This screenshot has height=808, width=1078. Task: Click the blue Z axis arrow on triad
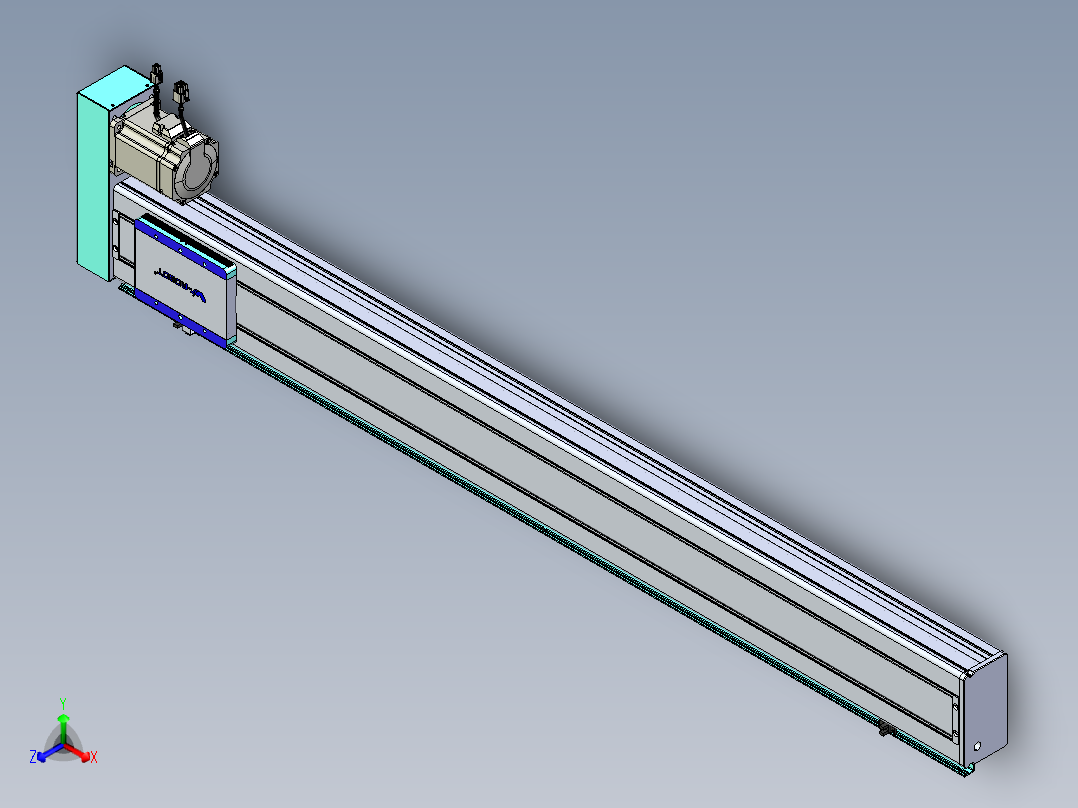[45, 754]
